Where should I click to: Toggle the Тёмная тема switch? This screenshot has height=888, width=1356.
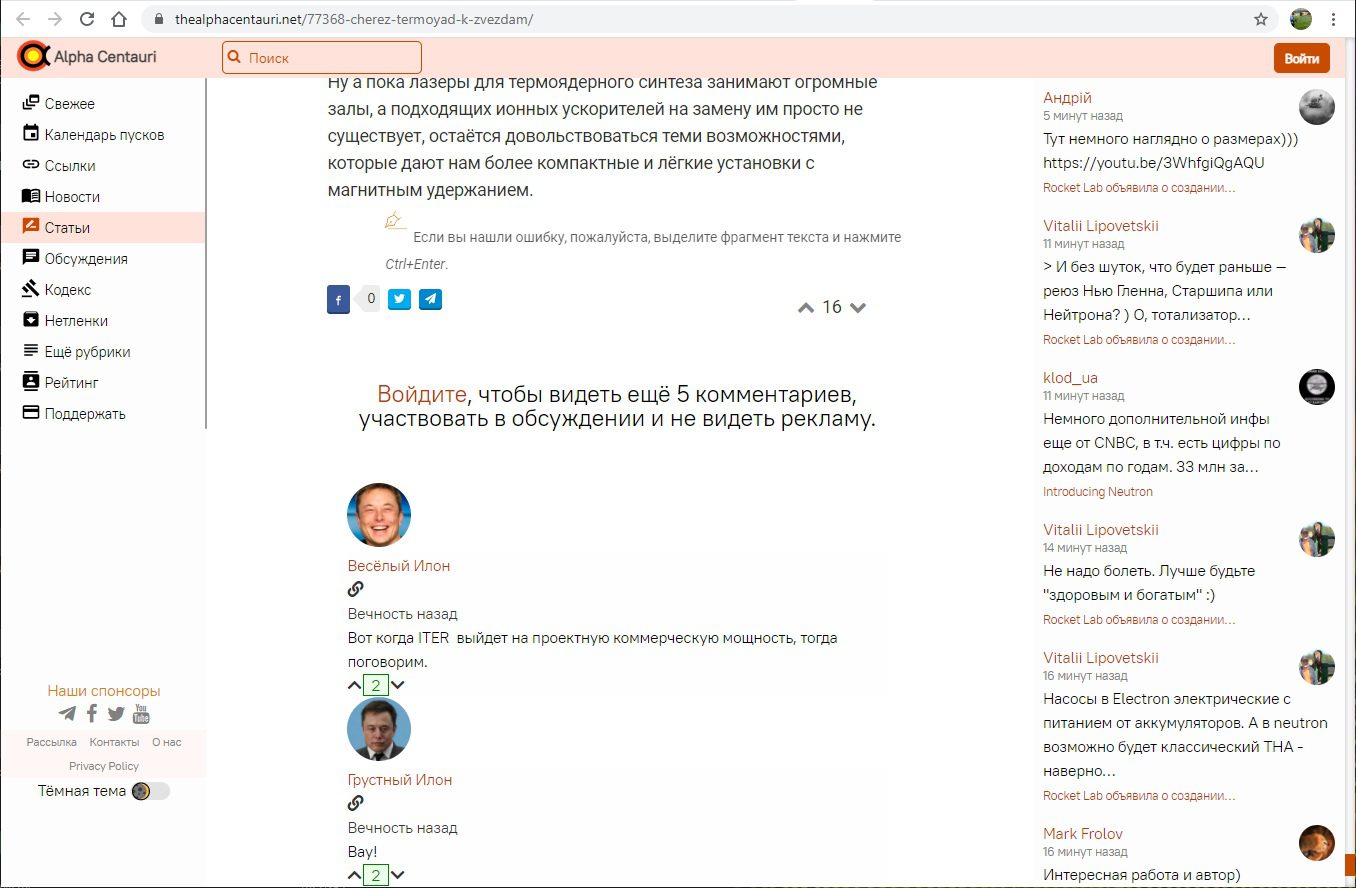150,791
